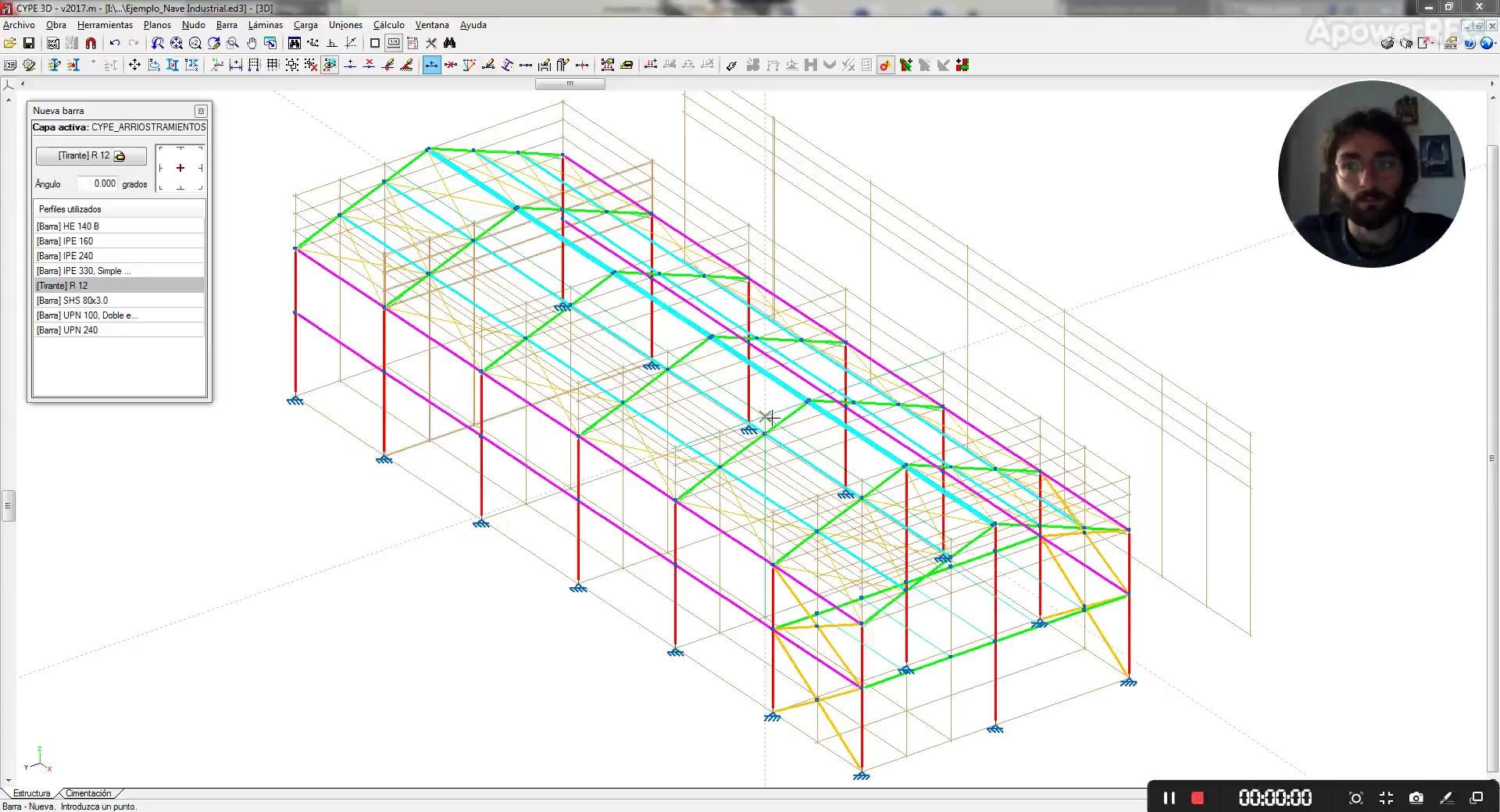Screen dimensions: 1500x812
Task: Pause the screen recording
Action: click(x=1169, y=798)
